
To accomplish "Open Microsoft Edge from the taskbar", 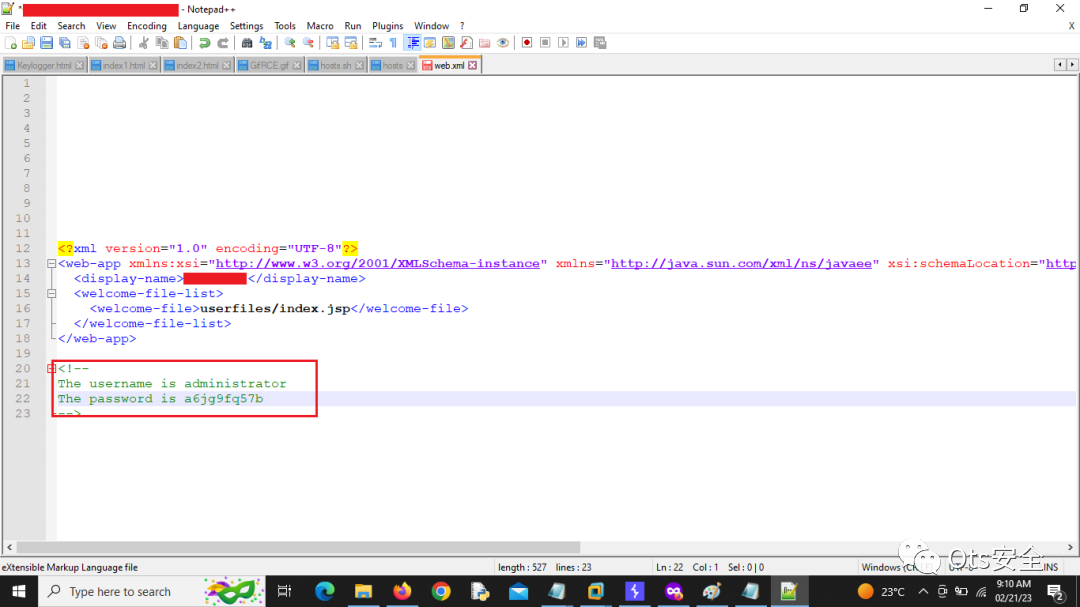I will click(x=324, y=591).
